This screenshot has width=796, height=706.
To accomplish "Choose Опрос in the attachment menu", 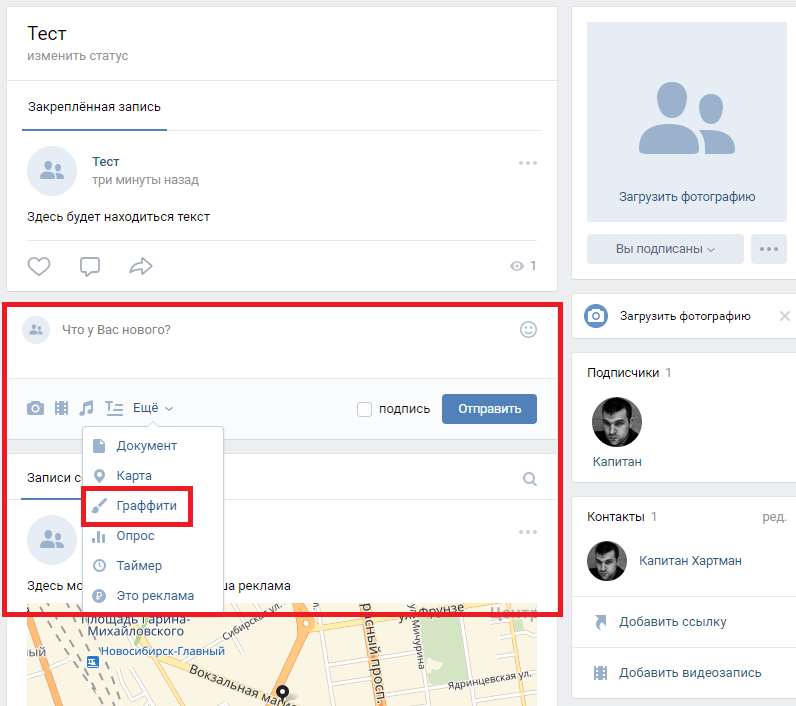I will click(x=135, y=536).
